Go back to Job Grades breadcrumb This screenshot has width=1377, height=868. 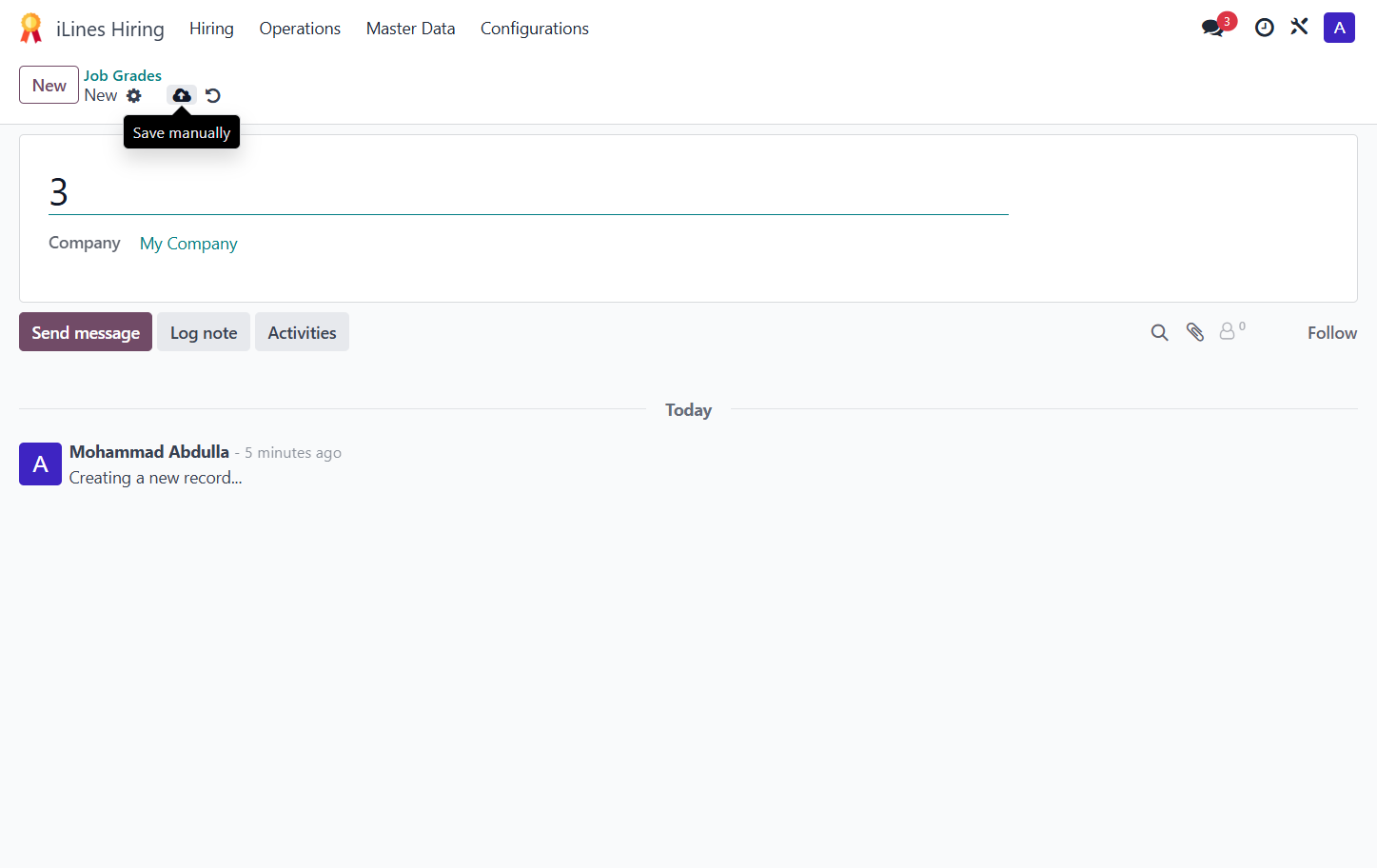pos(123,75)
